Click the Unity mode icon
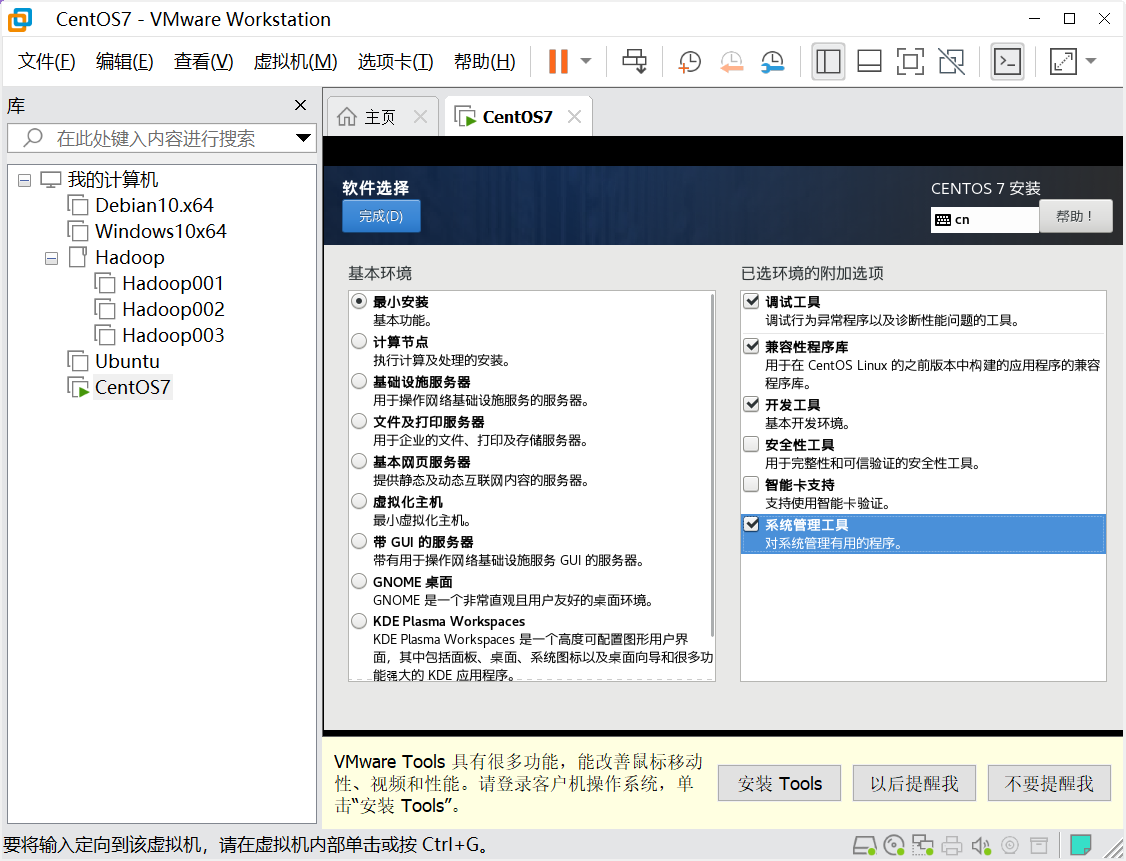The image size is (1126, 861). pos(951,61)
